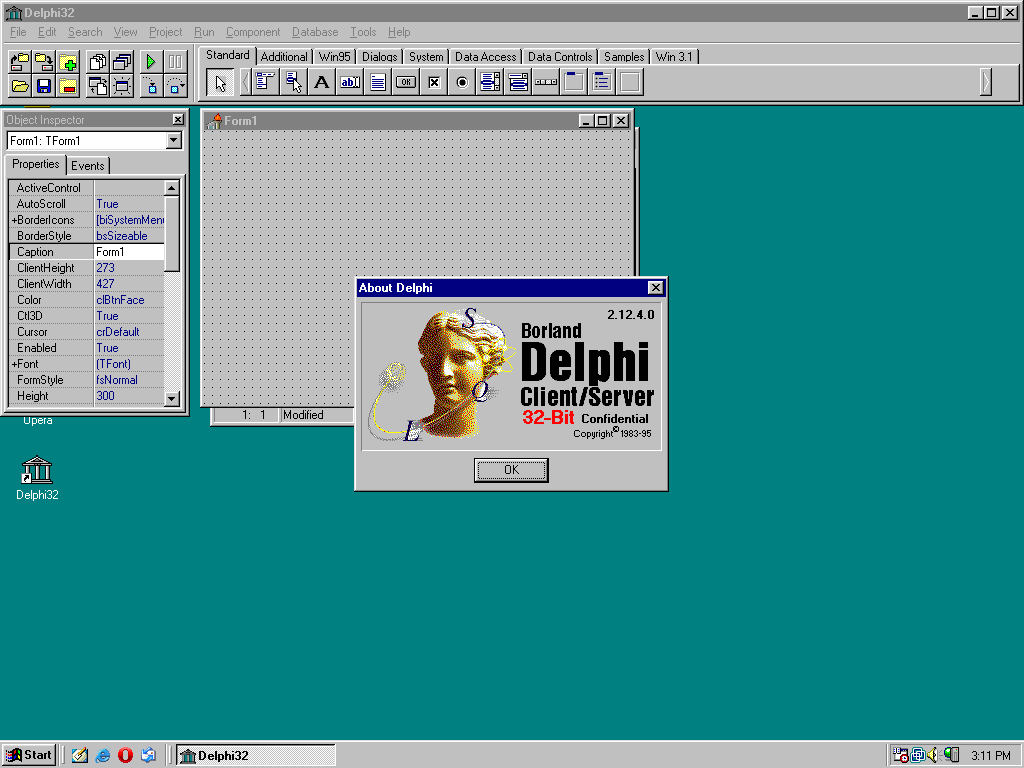Click the Windows Start button
Screen dimensions: 1024x768
tap(29, 755)
